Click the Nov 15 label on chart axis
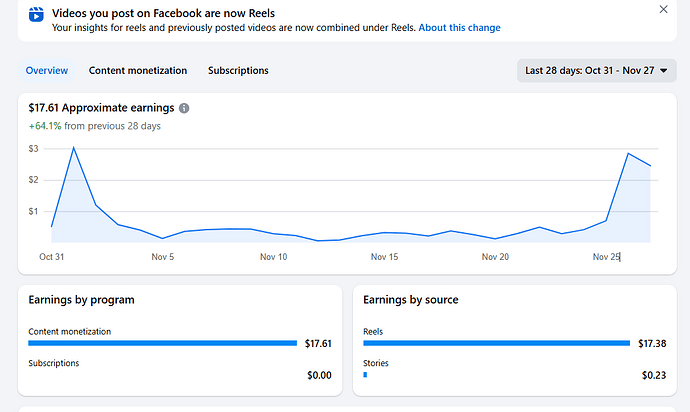The image size is (690, 412). (x=384, y=257)
